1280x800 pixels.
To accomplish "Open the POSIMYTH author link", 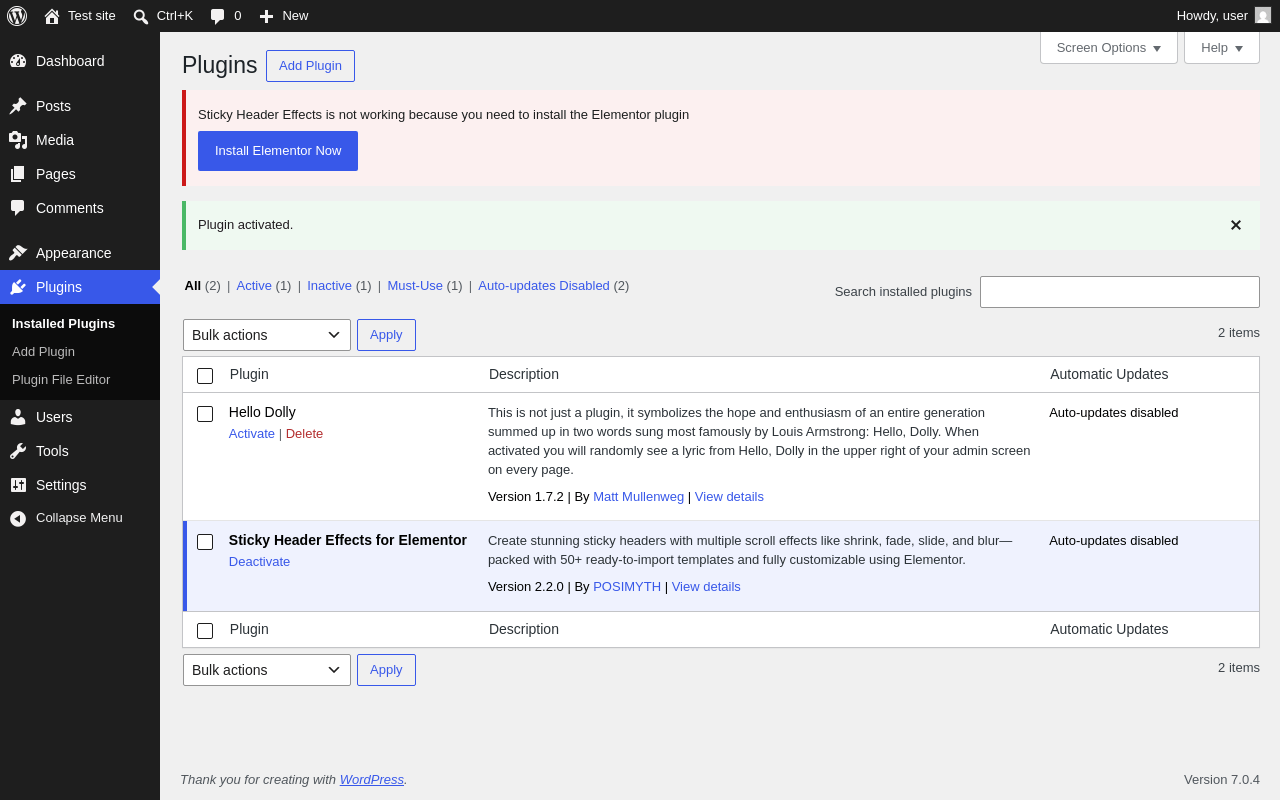I will [627, 587].
